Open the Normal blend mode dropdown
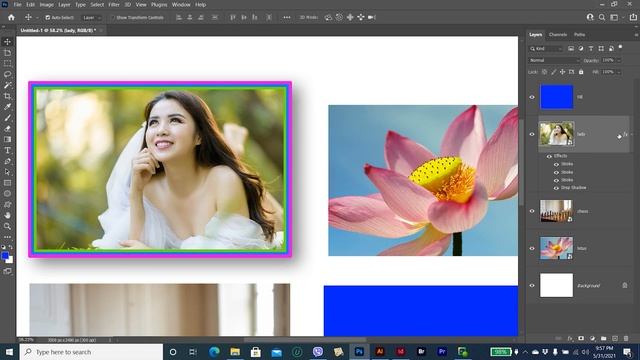640x360 pixels. coord(554,60)
